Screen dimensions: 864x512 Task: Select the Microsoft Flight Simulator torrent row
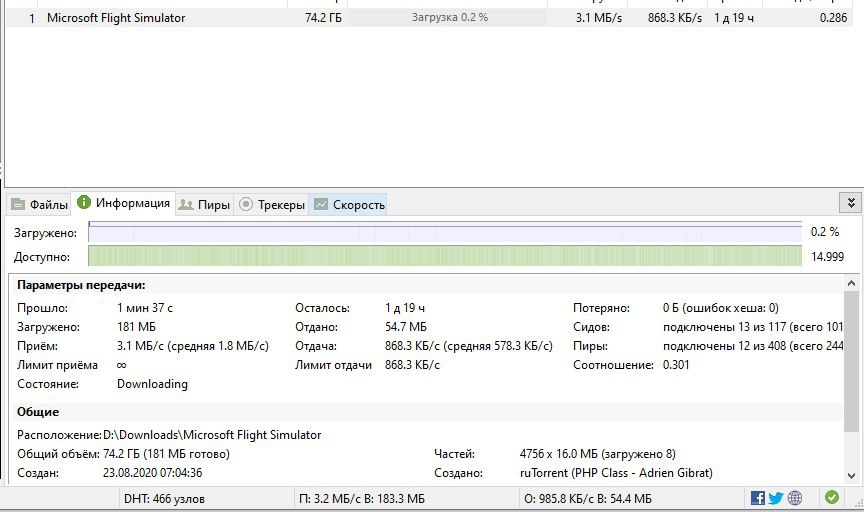click(429, 18)
